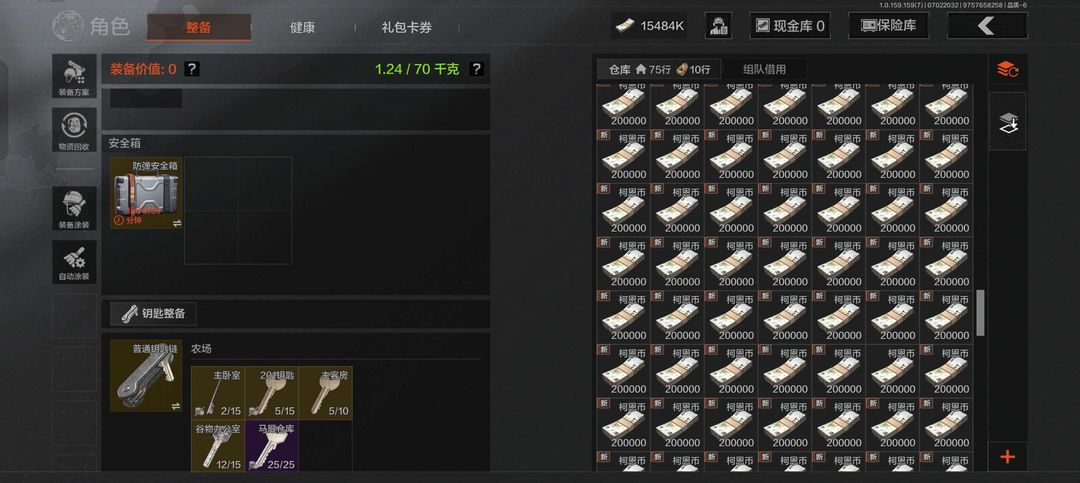Click the 钥匙整备 button
Screen dimensions: 1080x483
pos(153,314)
